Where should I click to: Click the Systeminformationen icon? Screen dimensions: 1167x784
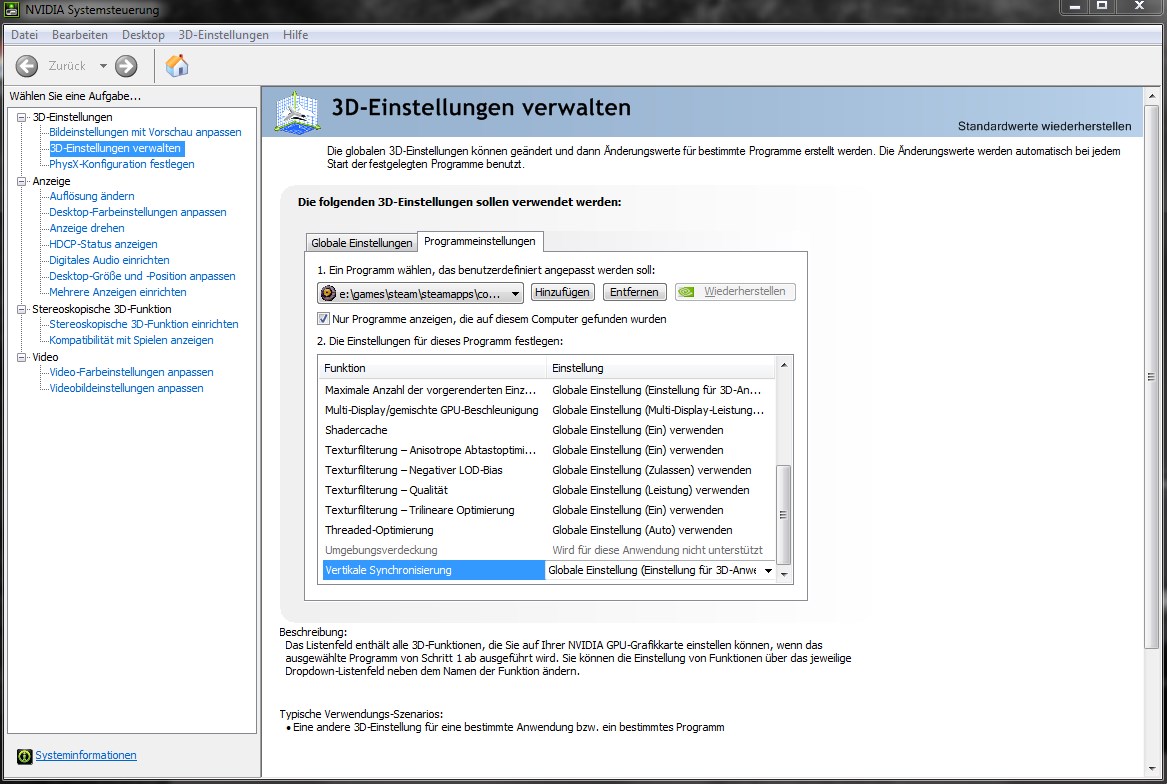[25, 756]
